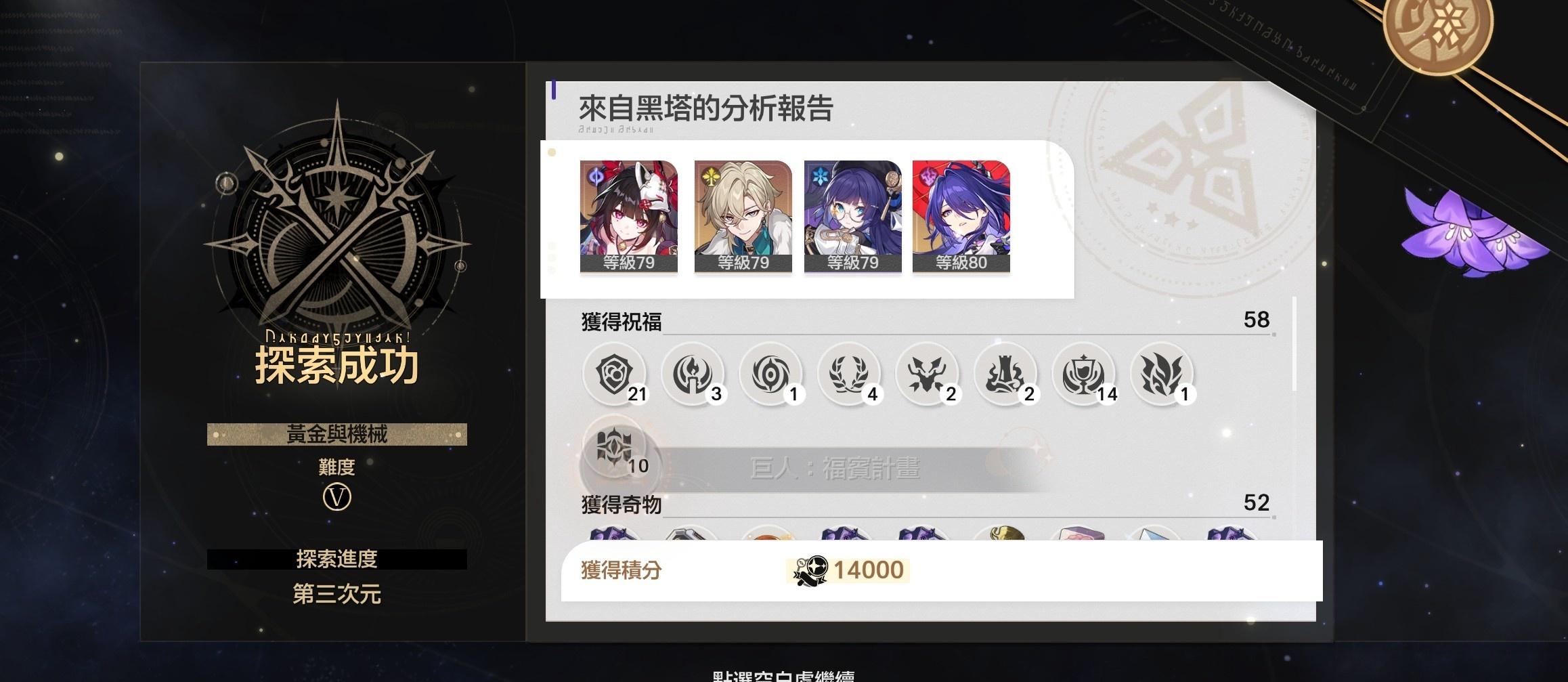
Task: Select Pela character portrait level 79
Action: click(x=852, y=217)
